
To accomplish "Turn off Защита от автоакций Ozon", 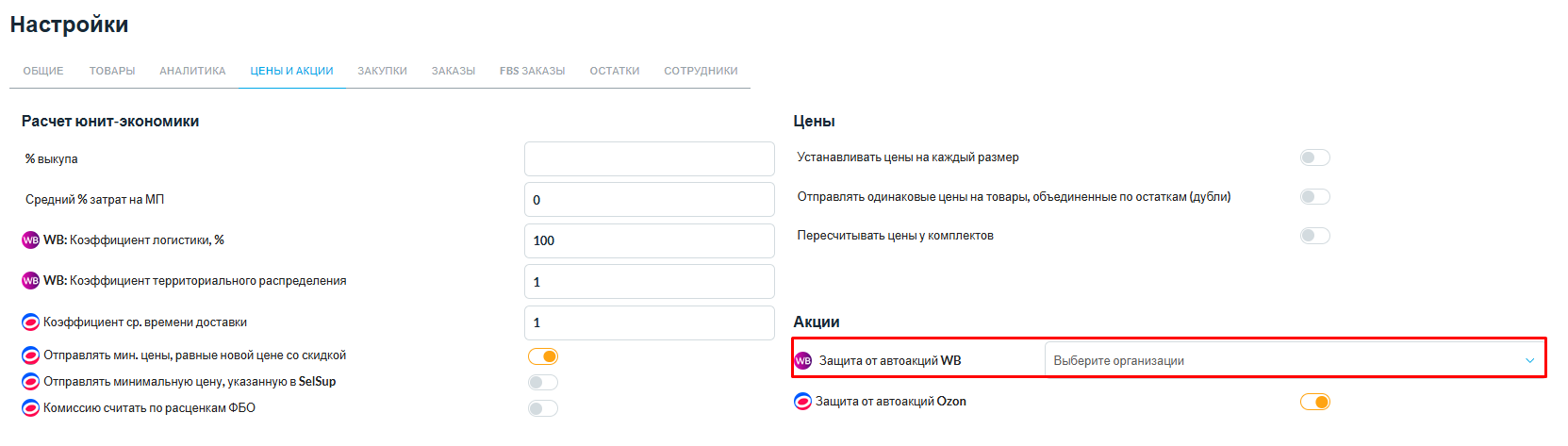I will click(x=1315, y=402).
